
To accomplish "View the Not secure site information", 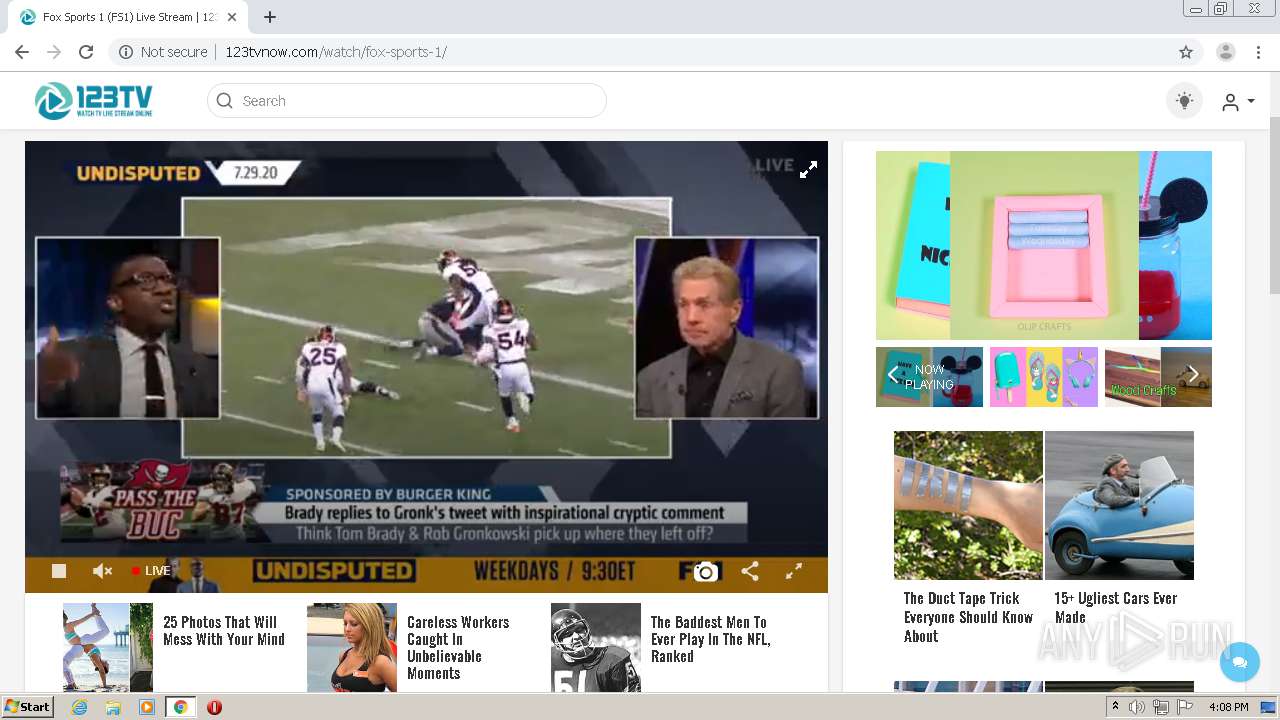I will (x=163, y=52).
